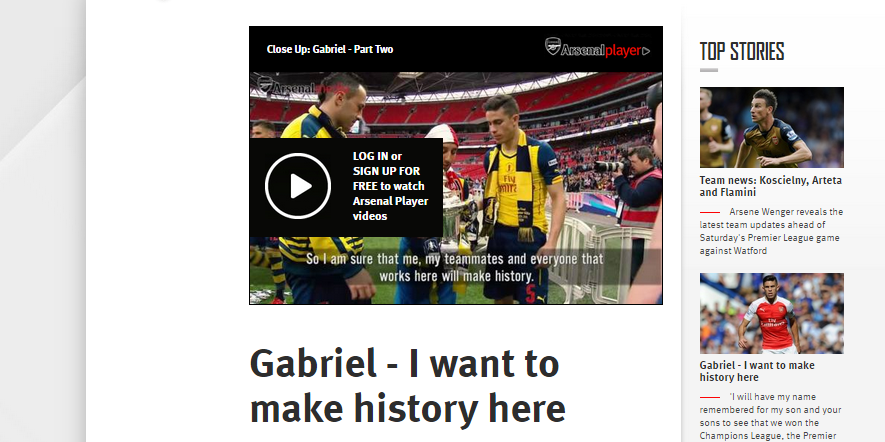The width and height of the screenshot is (885, 442).
Task: Click the red dash before Arsene Wenger text
Action: pyautogui.click(x=709, y=212)
